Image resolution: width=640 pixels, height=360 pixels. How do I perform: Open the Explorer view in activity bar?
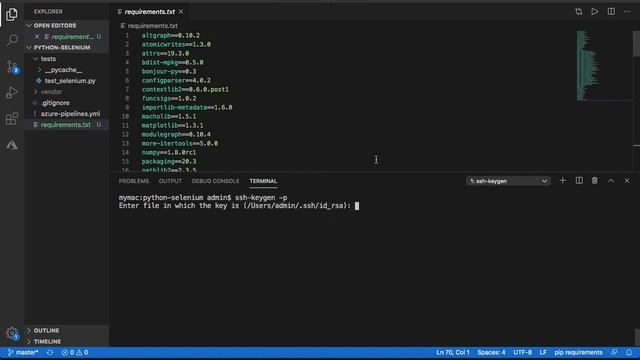[x=12, y=14]
